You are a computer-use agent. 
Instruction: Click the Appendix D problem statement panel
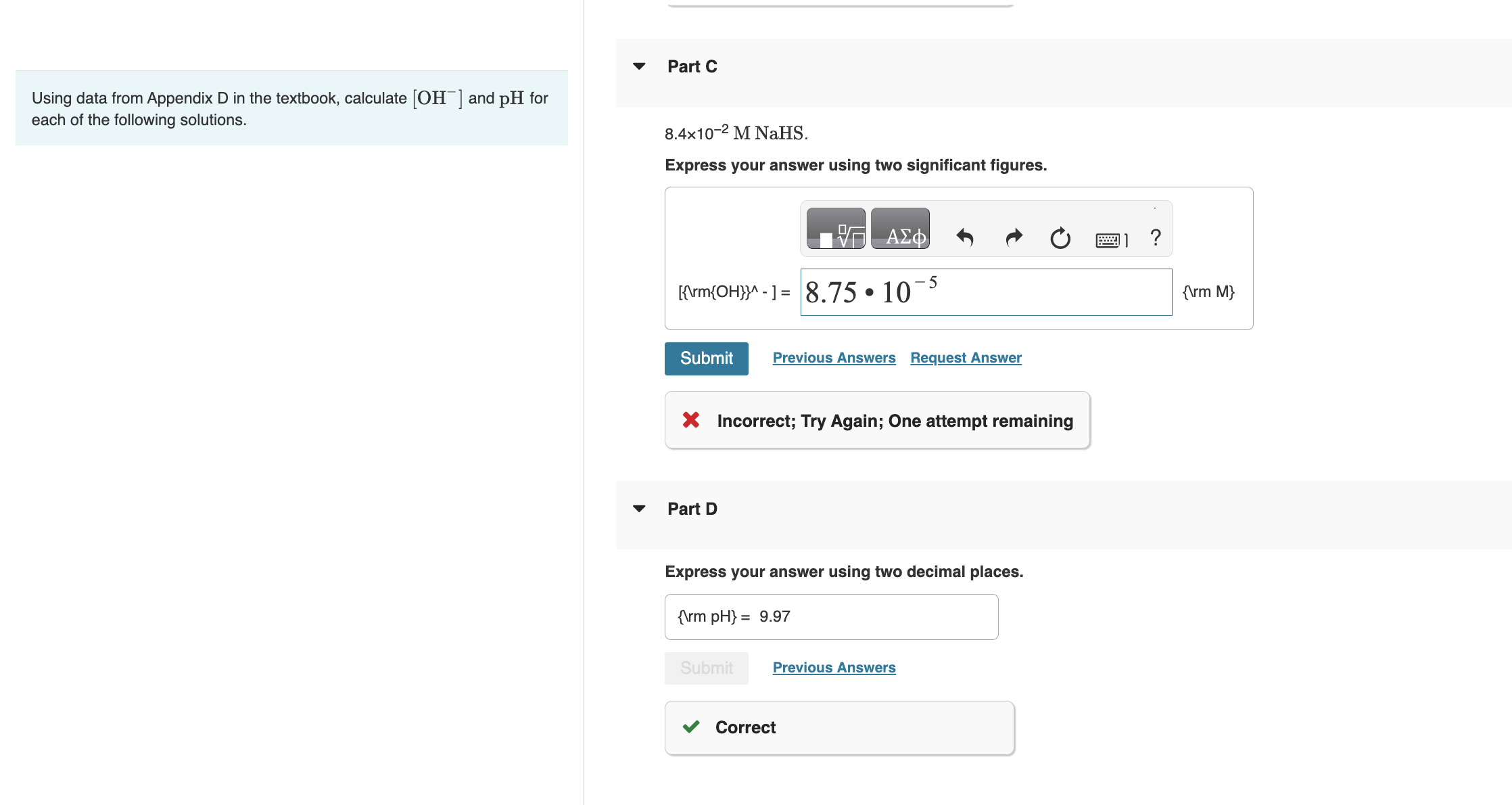point(291,108)
